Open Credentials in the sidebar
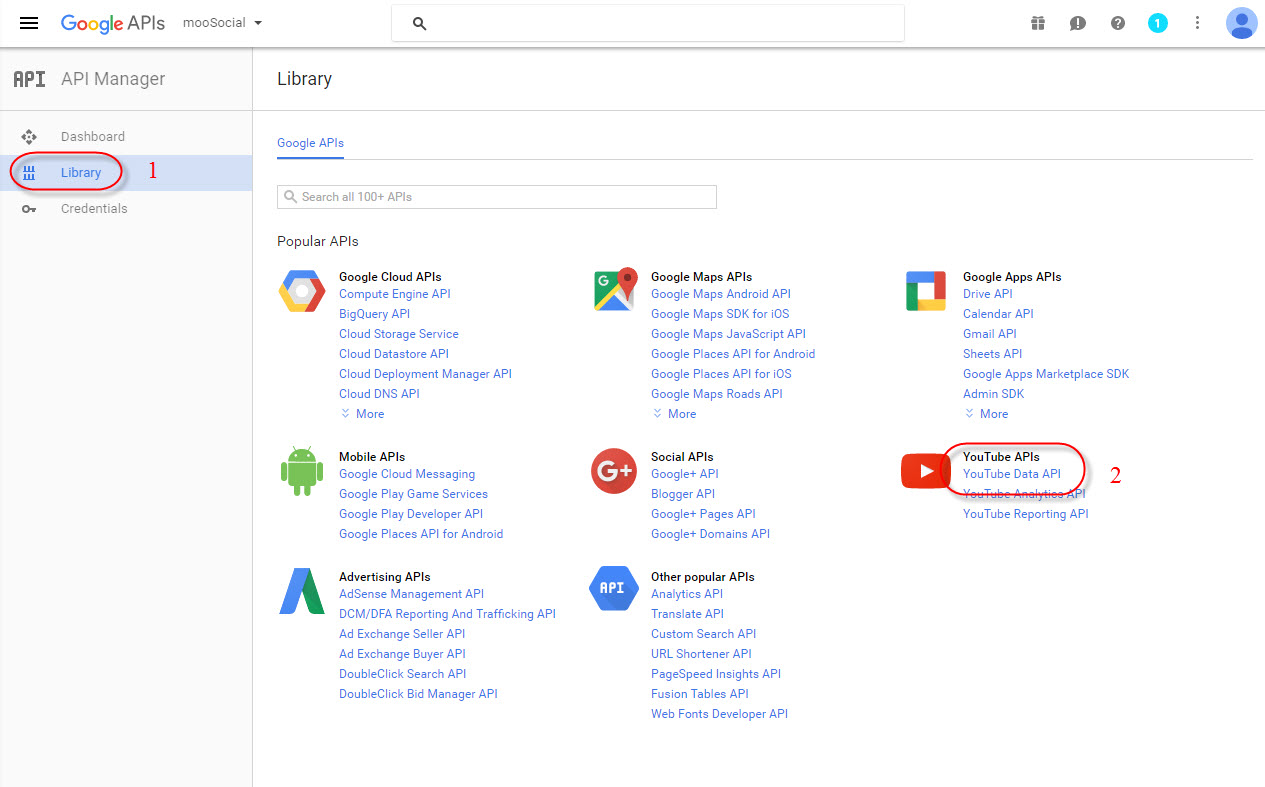1265x787 pixels. (94, 209)
